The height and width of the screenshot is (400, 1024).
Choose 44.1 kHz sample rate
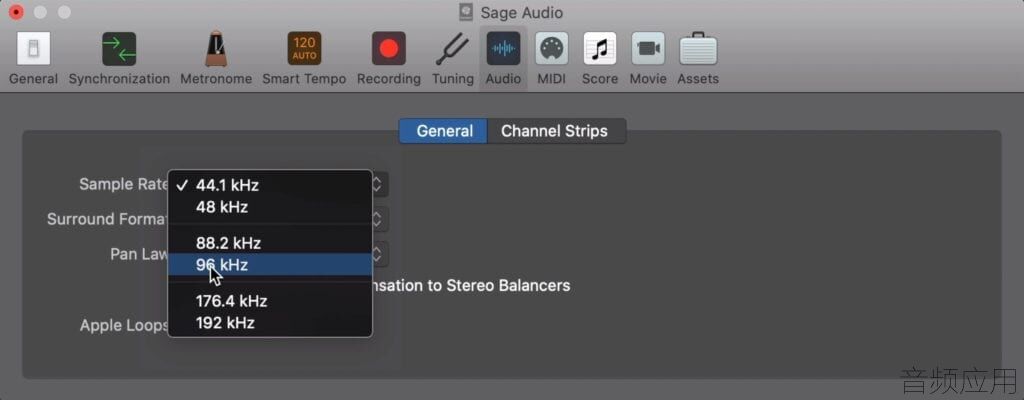point(270,186)
